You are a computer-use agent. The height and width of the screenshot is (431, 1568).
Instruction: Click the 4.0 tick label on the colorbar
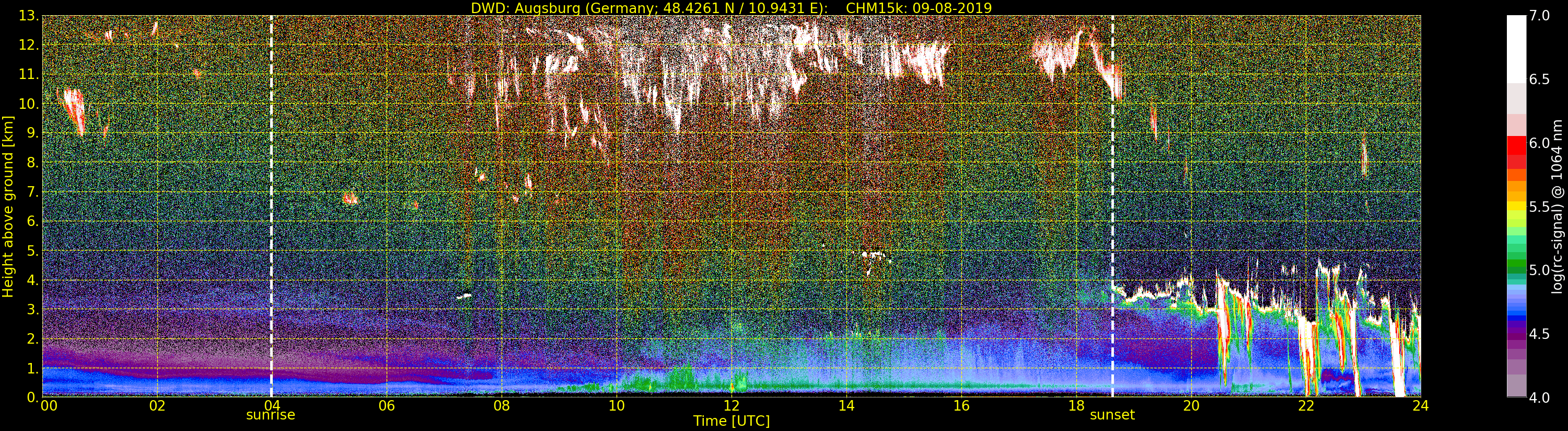(1539, 398)
